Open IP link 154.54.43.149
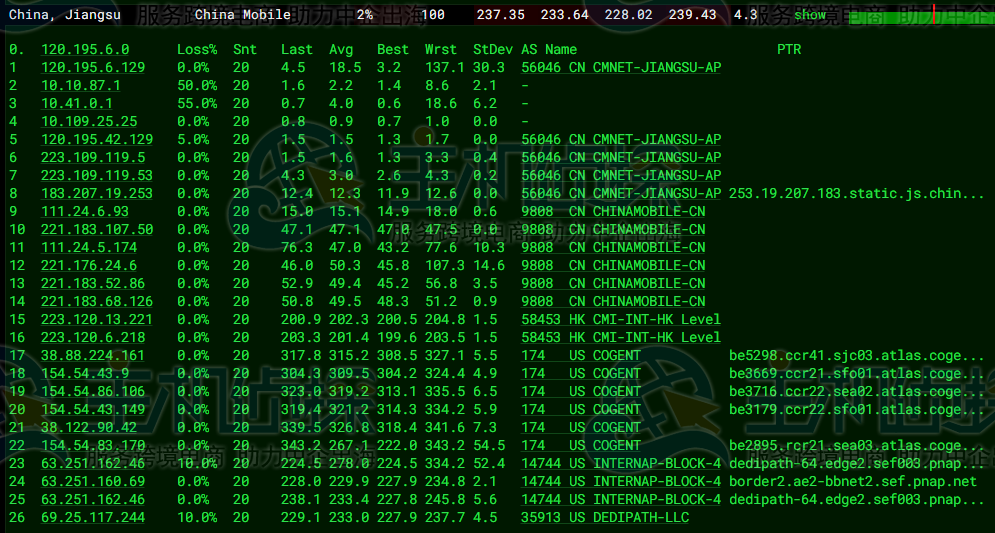This screenshot has height=533, width=995. [x=93, y=409]
